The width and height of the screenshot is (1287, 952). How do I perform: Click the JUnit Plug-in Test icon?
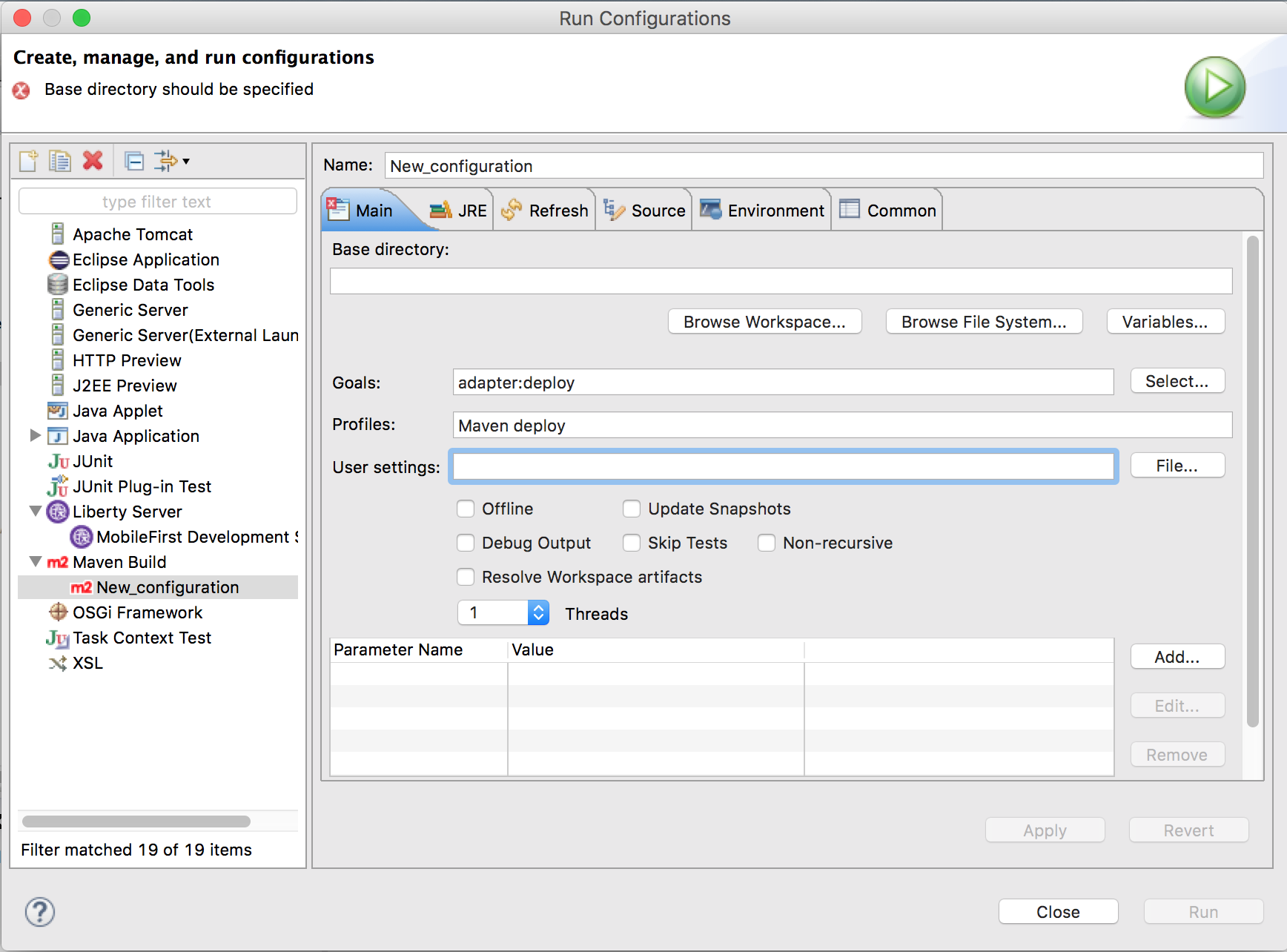58,486
